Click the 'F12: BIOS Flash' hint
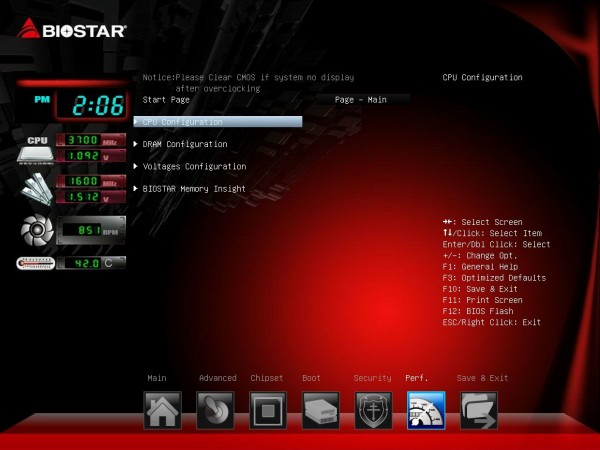Screen dimensions: 600x450 [x=478, y=311]
